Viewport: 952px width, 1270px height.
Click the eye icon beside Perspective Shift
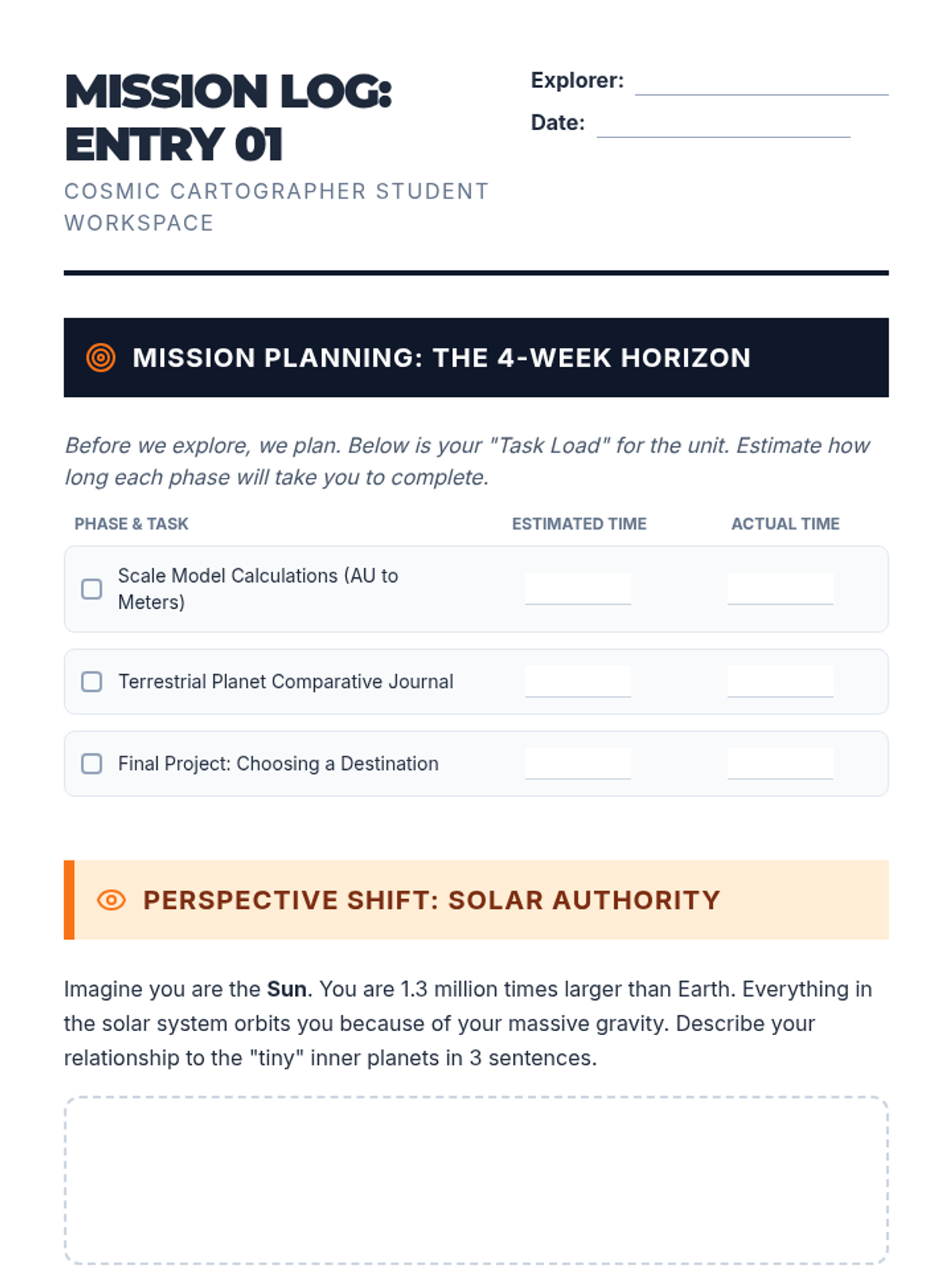tap(111, 900)
